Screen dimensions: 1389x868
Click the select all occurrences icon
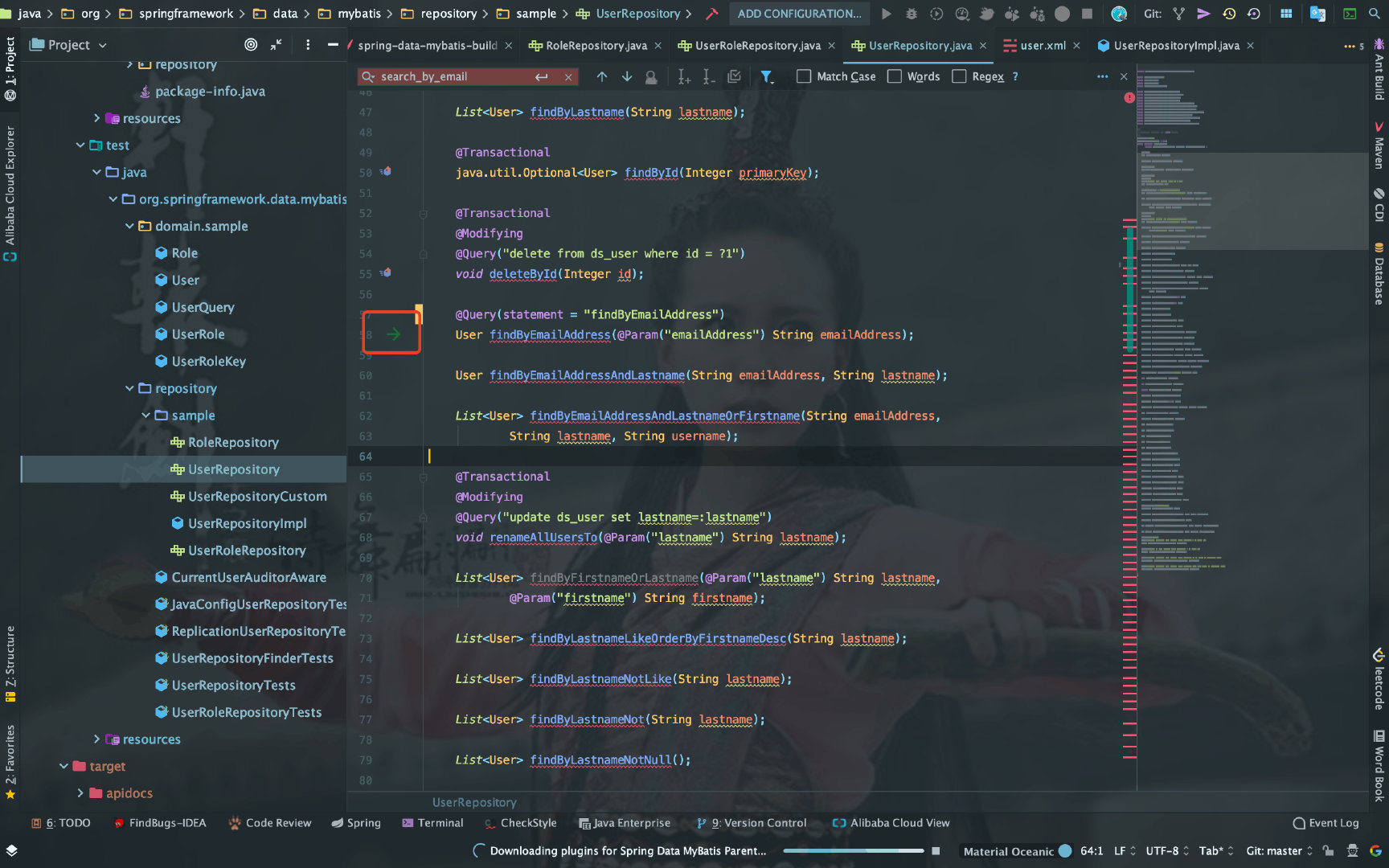pos(734,76)
